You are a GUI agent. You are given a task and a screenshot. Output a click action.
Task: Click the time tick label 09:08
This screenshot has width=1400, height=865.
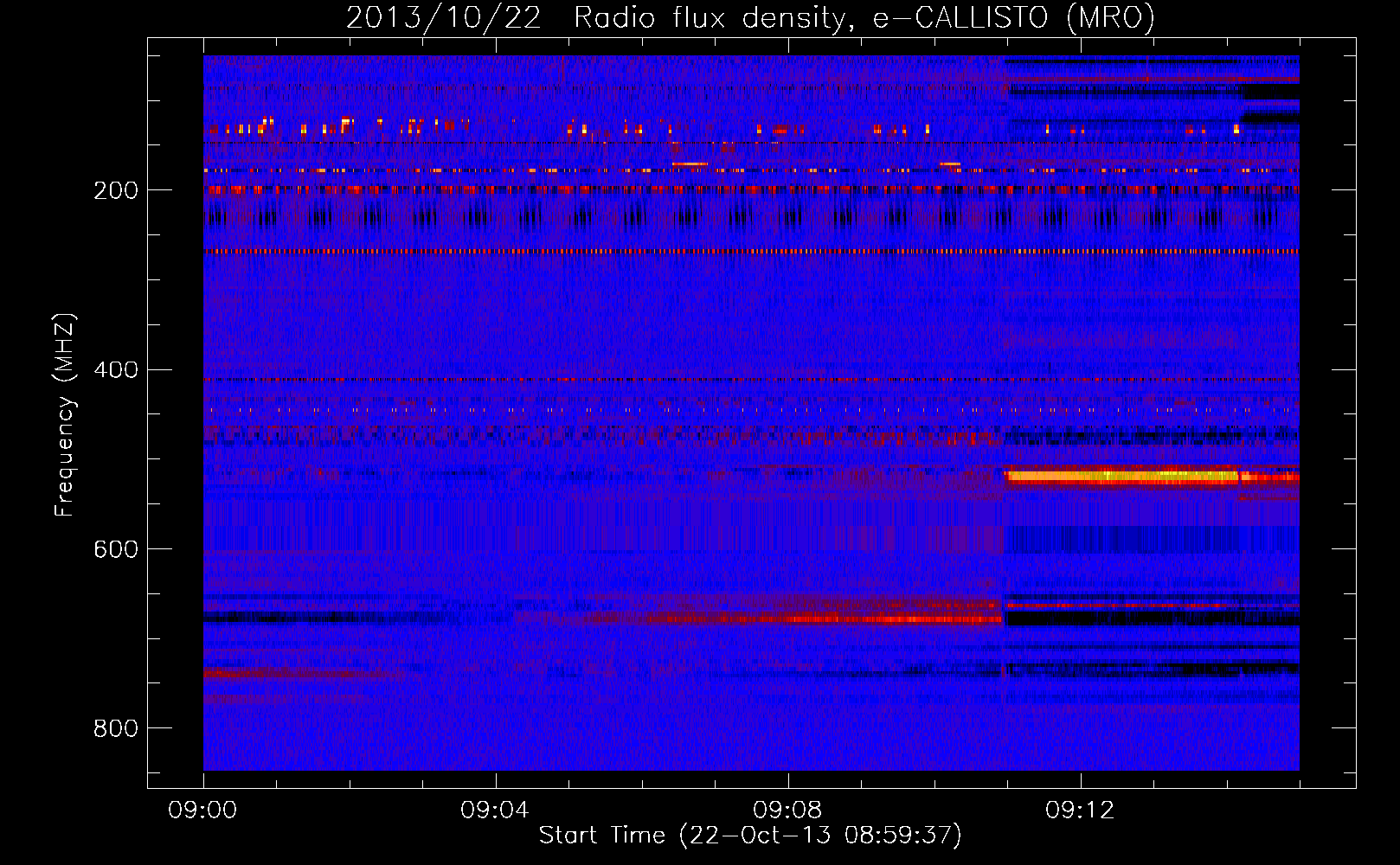pyautogui.click(x=787, y=811)
